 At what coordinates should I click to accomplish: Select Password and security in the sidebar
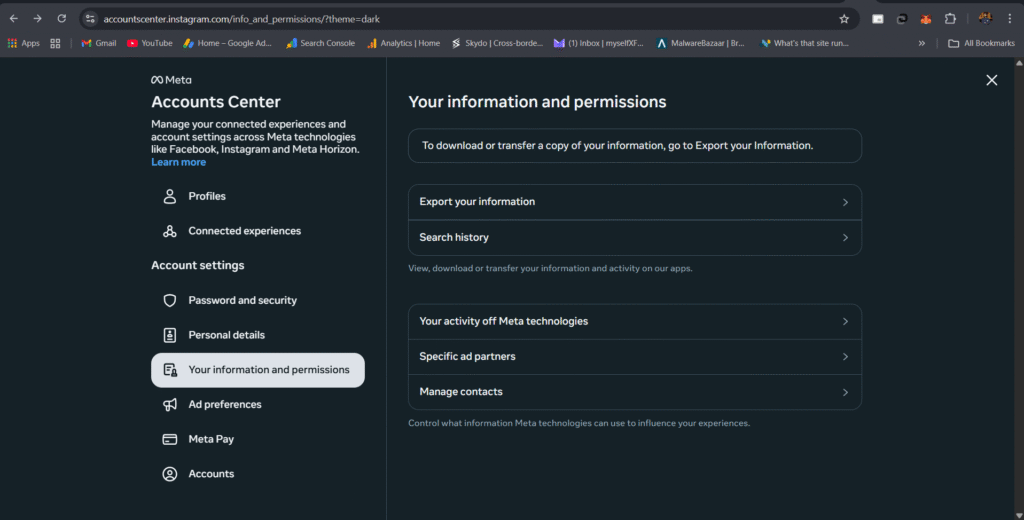258,301
